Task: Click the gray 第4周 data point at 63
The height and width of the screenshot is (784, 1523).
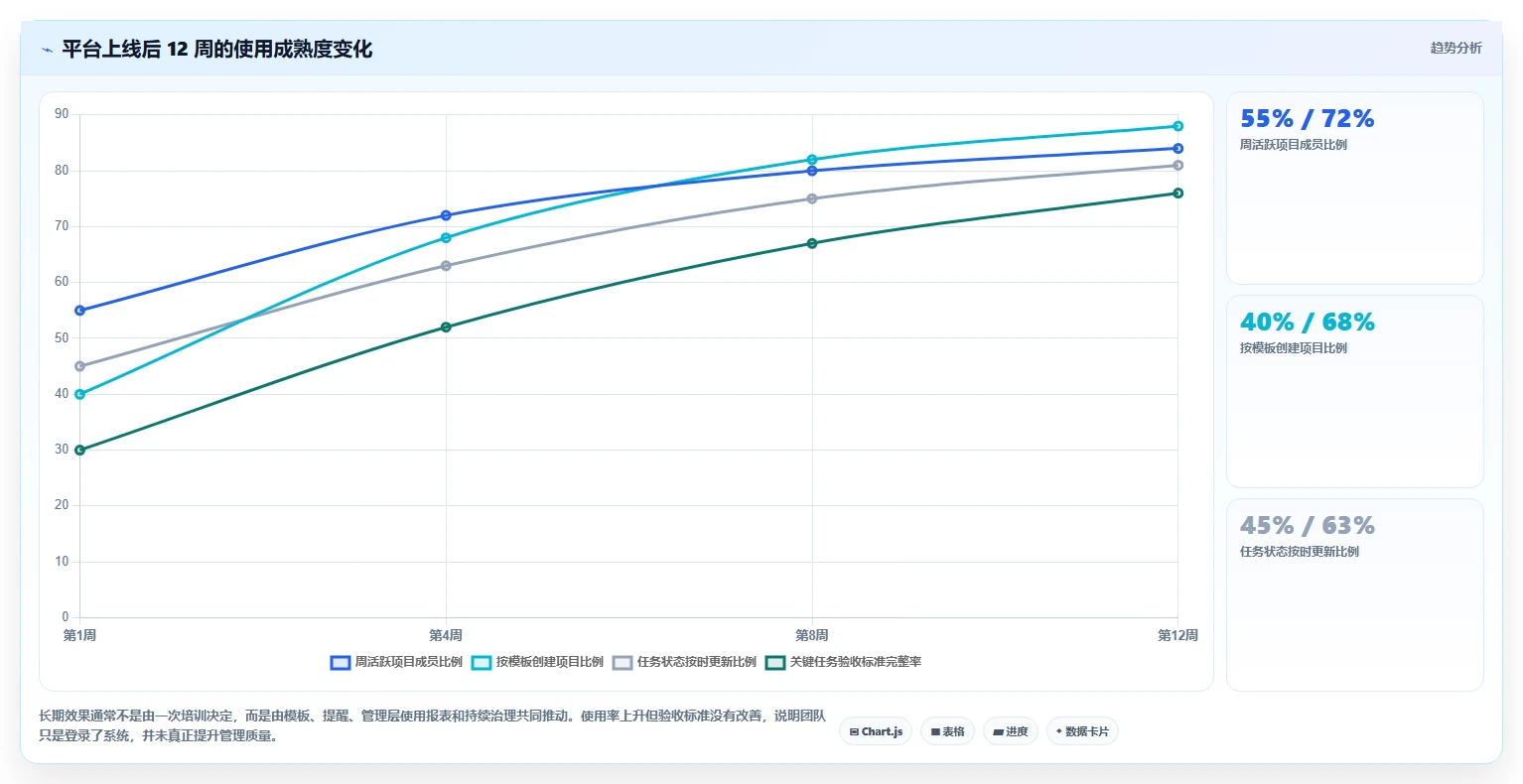Action: click(x=446, y=266)
